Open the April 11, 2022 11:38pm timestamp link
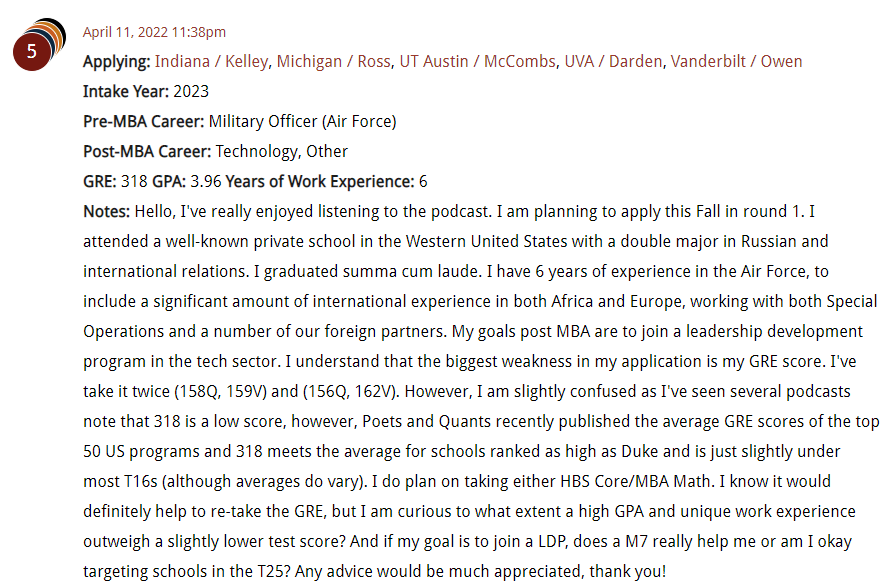Viewport: 887px width, 587px height. coord(154,32)
